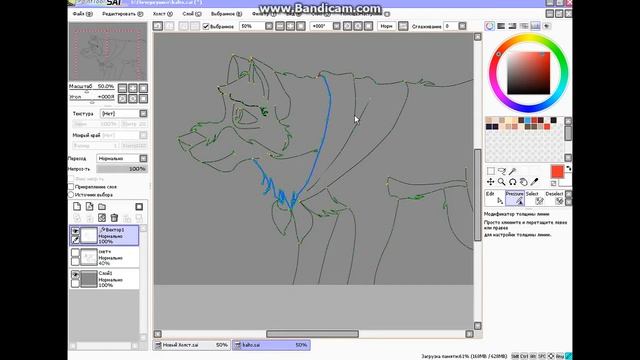Toggle the swatches panel icon
The image size is (640, 360).
[x=535, y=26]
